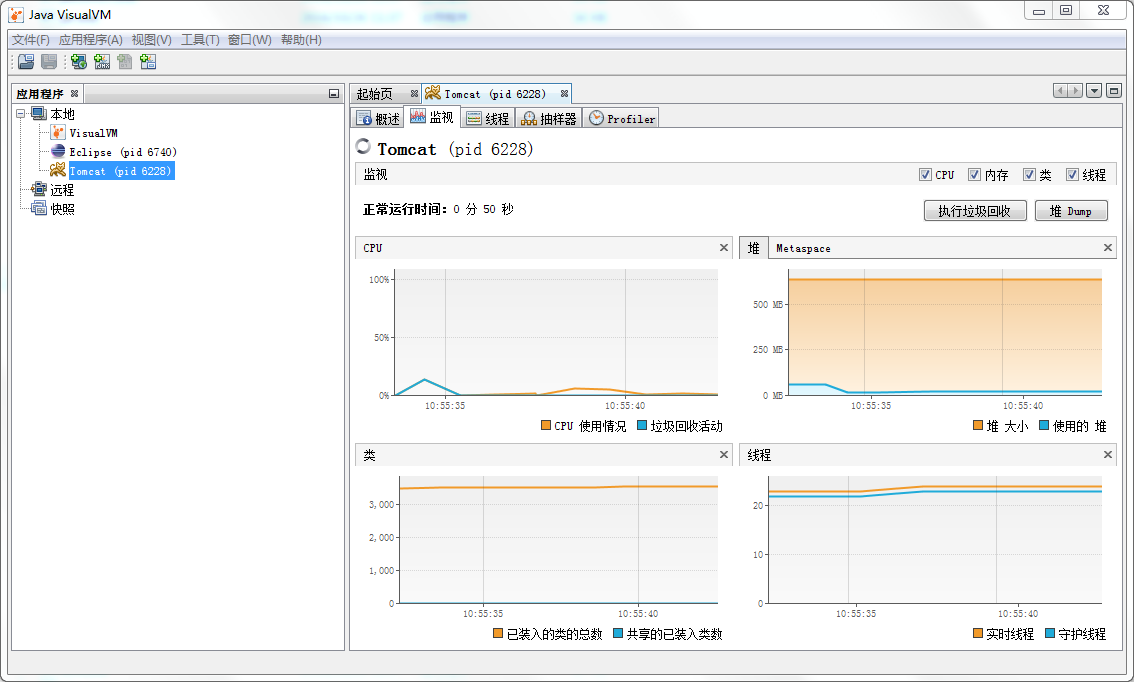1134x682 pixels.
Task: Click the Save snapshot toolbar icon
Action: [x=49, y=62]
